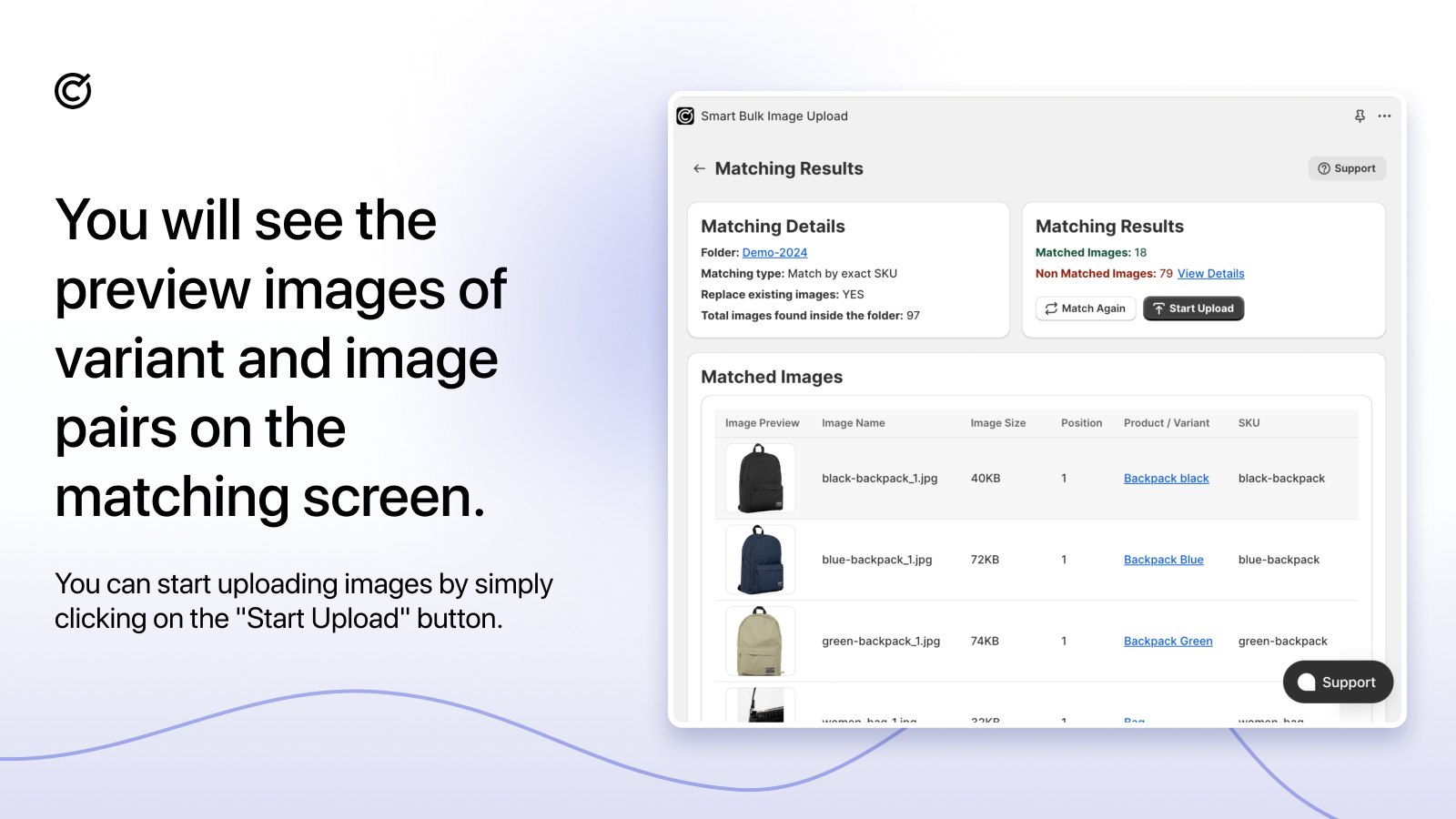
Task: Click the Total images found inside the folder line
Action: tap(810, 315)
